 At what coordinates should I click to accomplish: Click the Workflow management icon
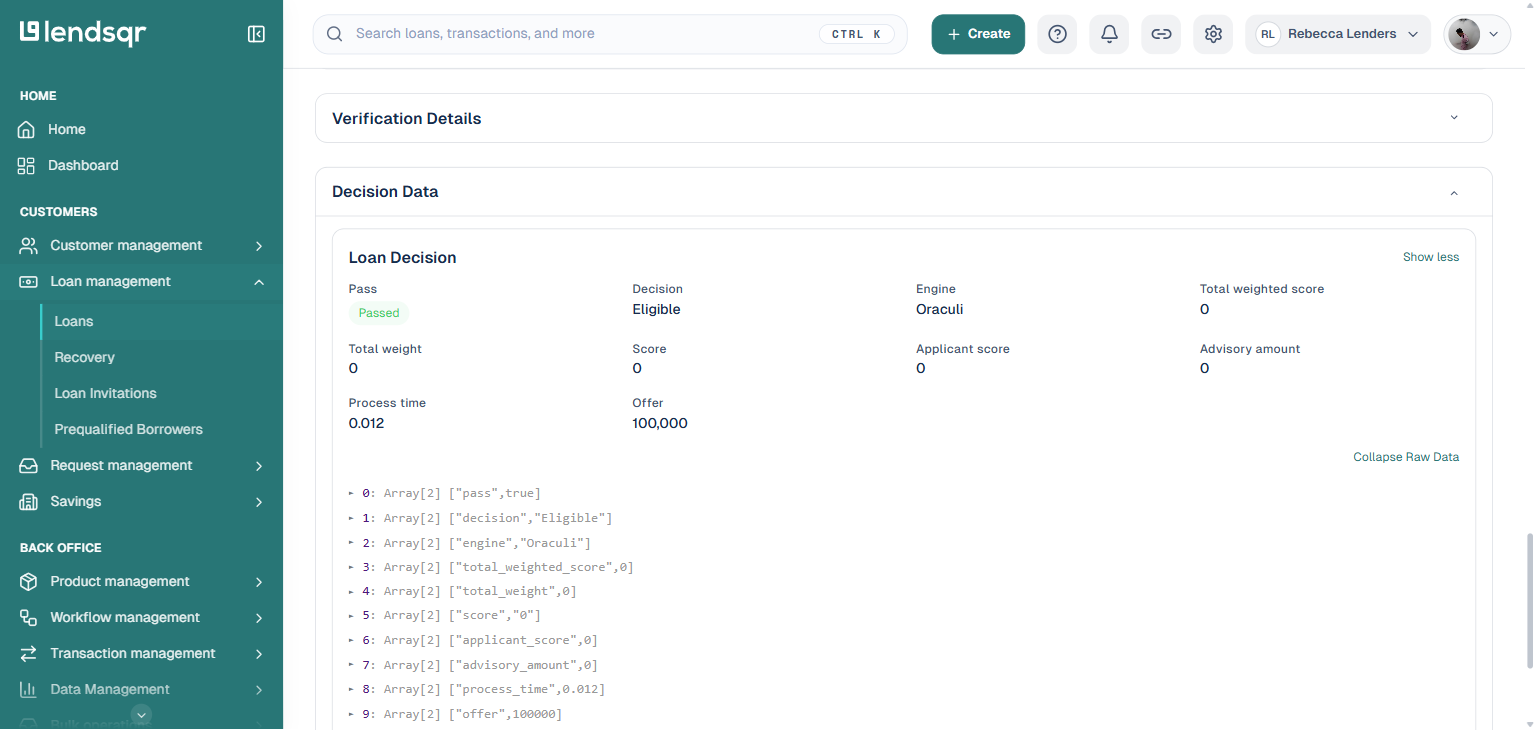coord(29,618)
